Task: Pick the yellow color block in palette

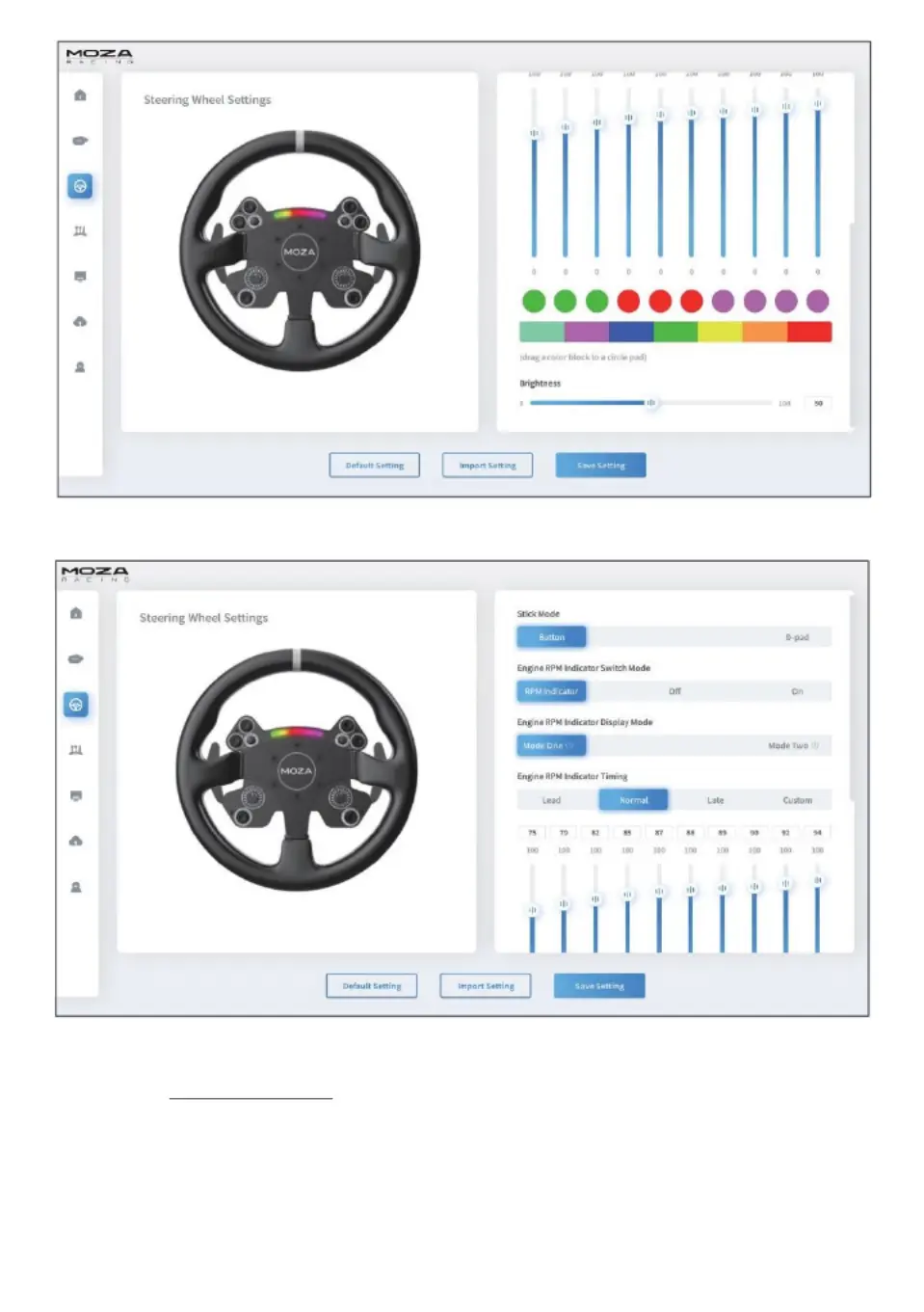Action: point(720,332)
